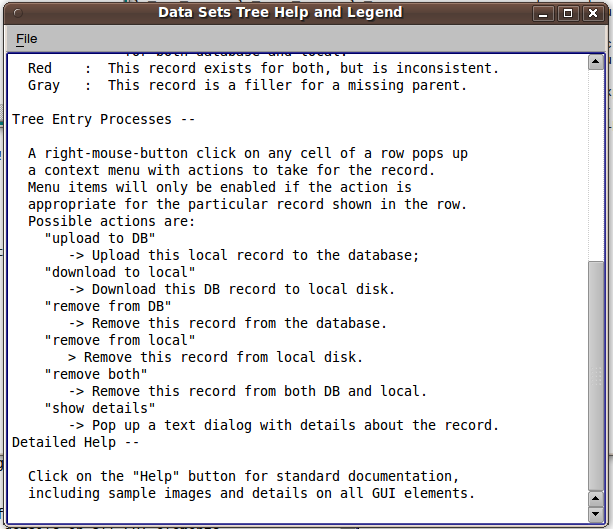Click the up arrow near the scrollbar bottom
The height and width of the screenshot is (529, 613).
(595, 499)
